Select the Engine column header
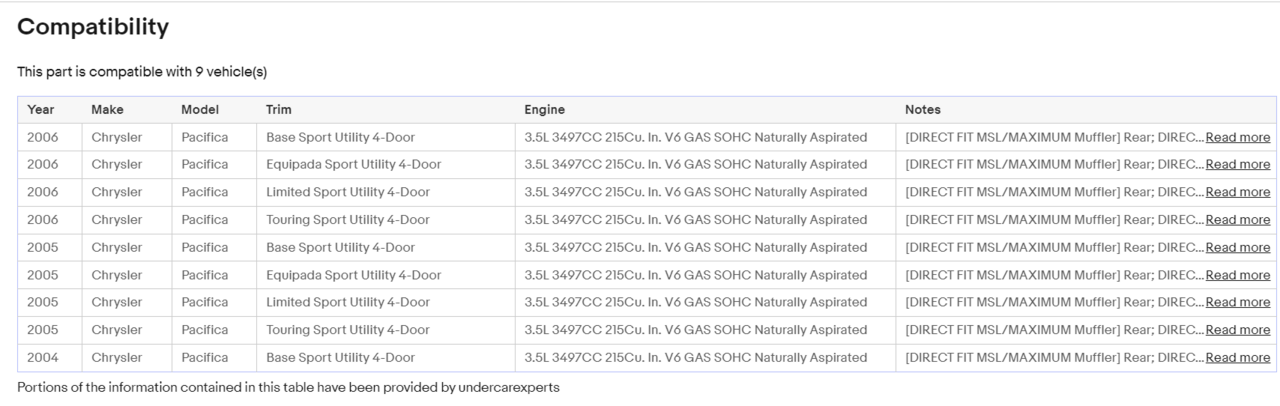This screenshot has width=1280, height=406. coord(545,109)
